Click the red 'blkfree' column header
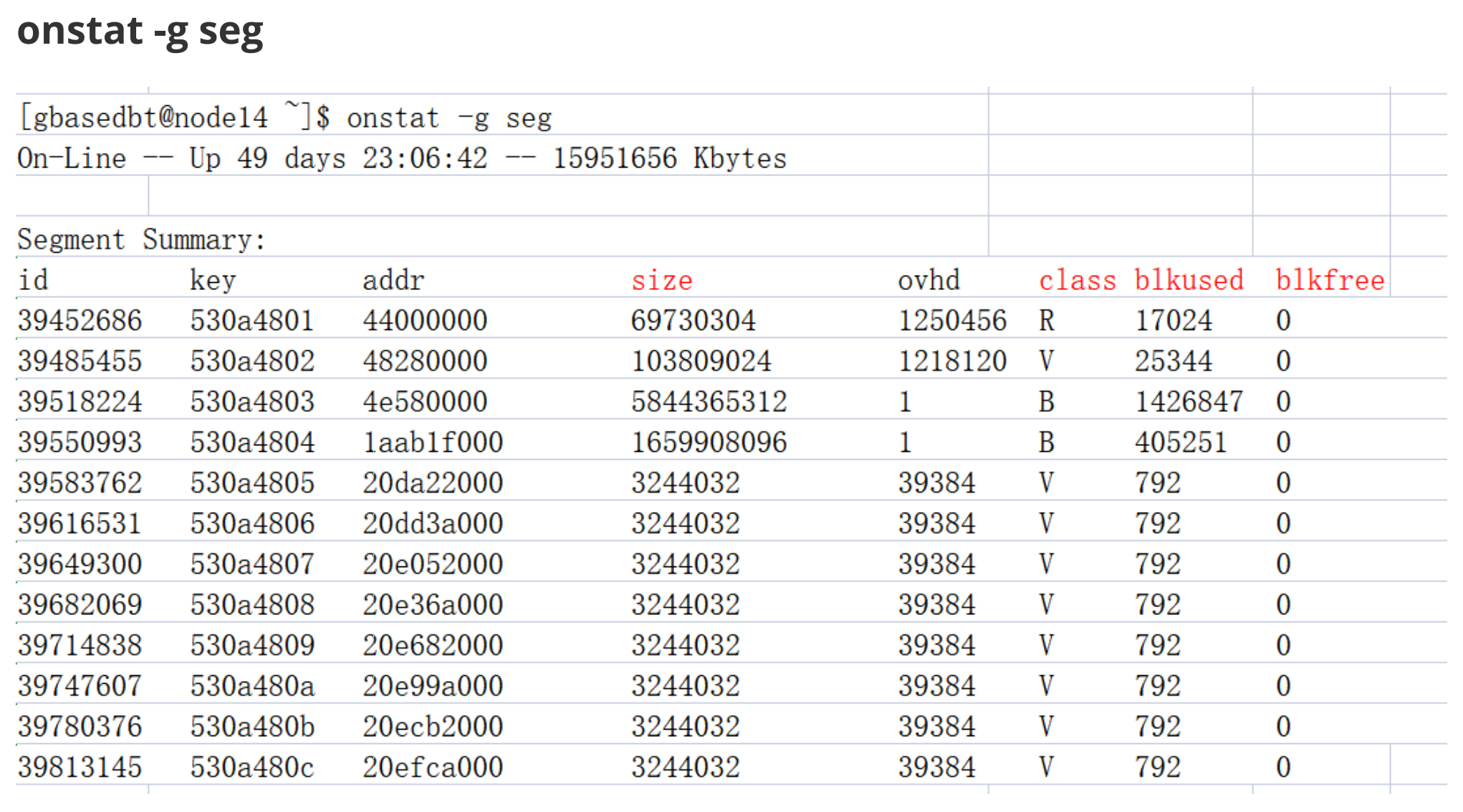Image resolution: width=1463 pixels, height=812 pixels. (x=1330, y=280)
